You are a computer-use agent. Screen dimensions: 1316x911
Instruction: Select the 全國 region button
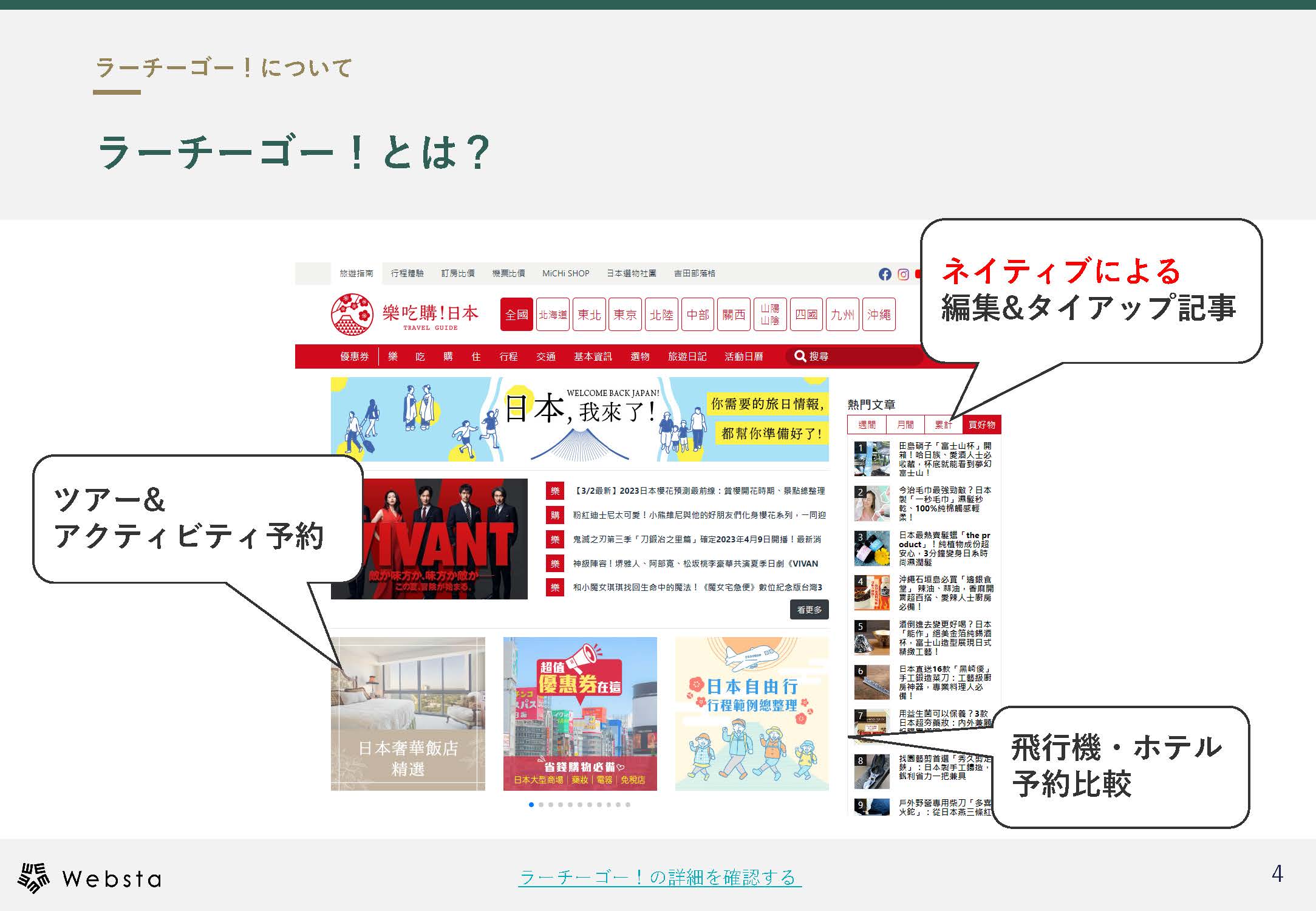pos(517,315)
